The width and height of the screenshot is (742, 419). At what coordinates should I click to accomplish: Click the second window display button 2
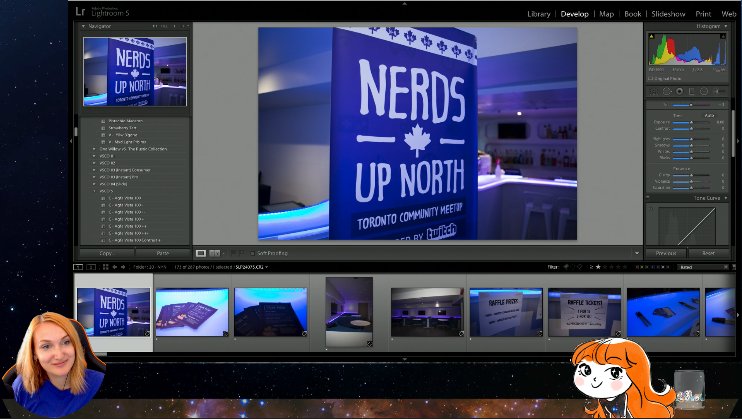91,267
